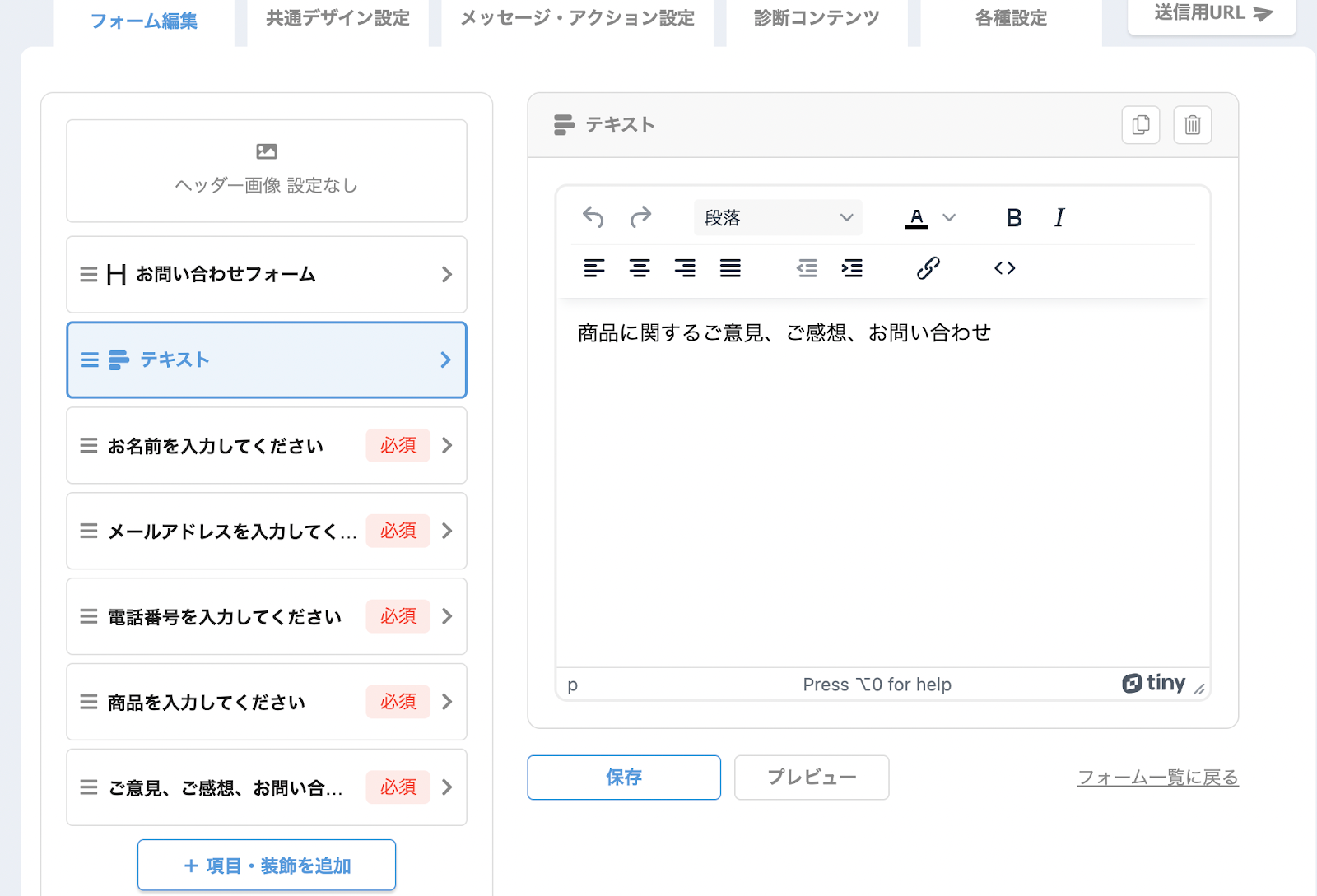The width and height of the screenshot is (1317, 896).
Task: Toggle italic formatting
Action: (x=1059, y=218)
